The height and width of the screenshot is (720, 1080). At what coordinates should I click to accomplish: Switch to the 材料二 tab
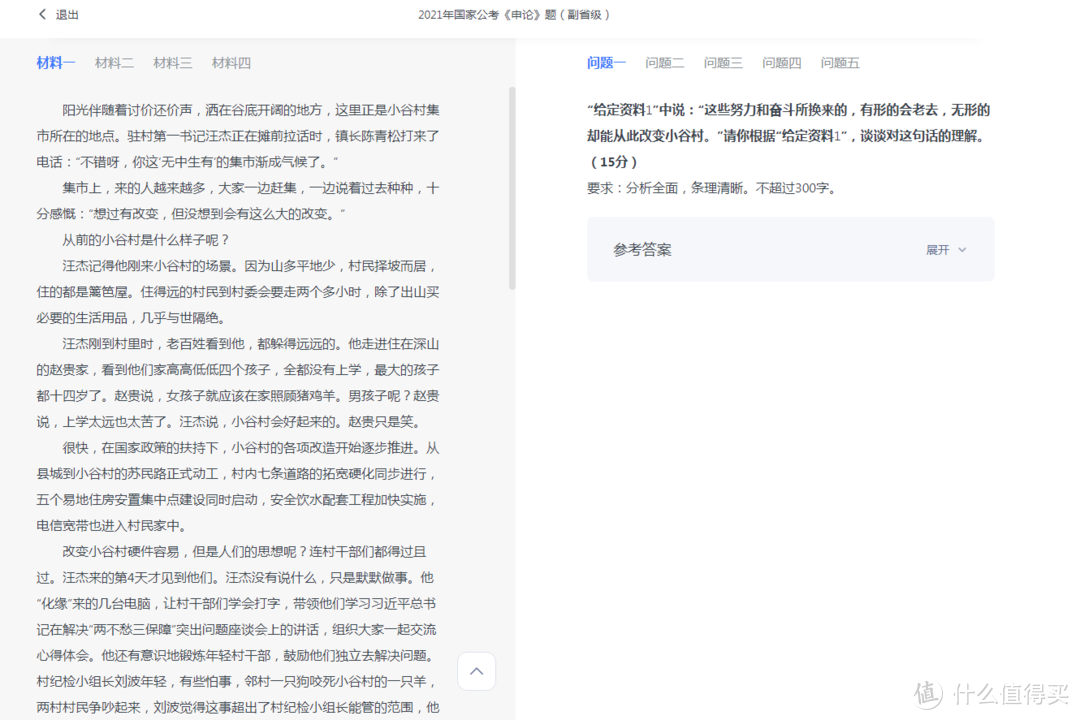tap(114, 62)
